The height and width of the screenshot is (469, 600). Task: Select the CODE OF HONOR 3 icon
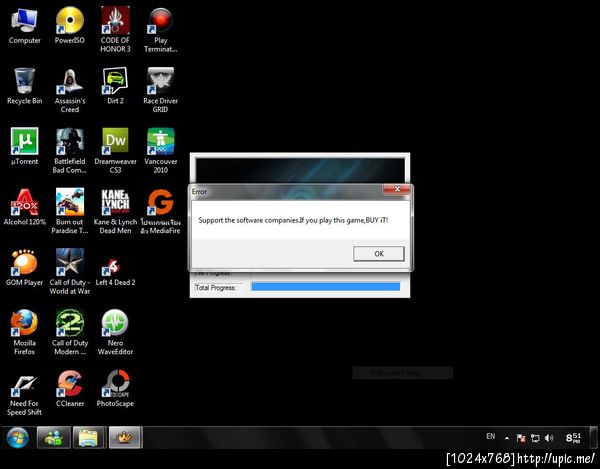115,29
